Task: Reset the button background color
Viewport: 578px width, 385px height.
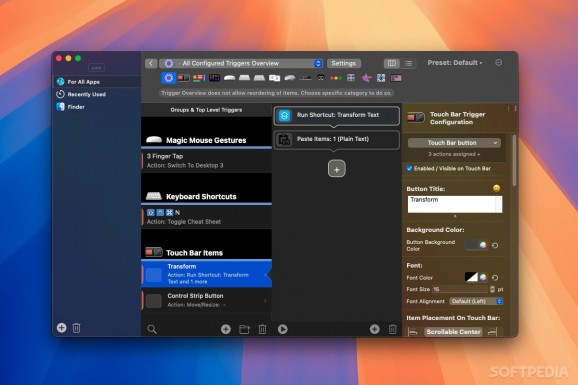Action: tap(495, 245)
